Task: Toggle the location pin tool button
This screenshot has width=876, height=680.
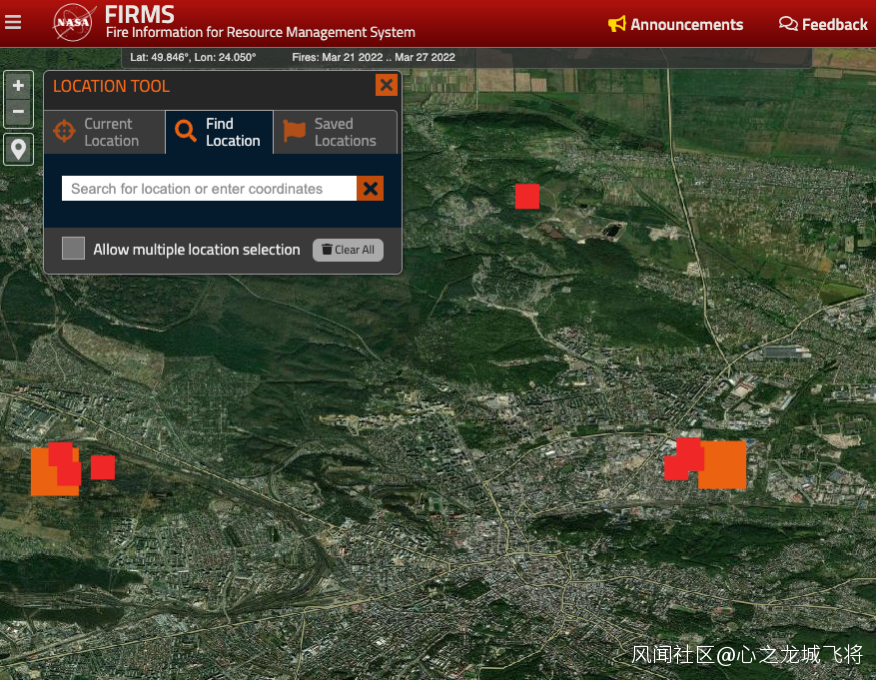Action: click(x=18, y=150)
